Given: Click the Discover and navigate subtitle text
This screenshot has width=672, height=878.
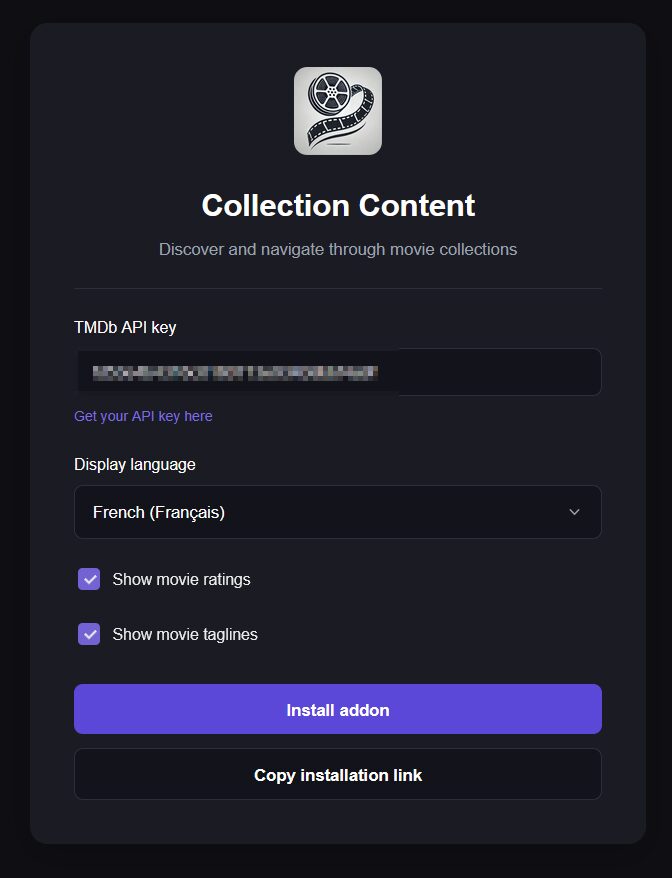Looking at the screenshot, I should coord(338,249).
